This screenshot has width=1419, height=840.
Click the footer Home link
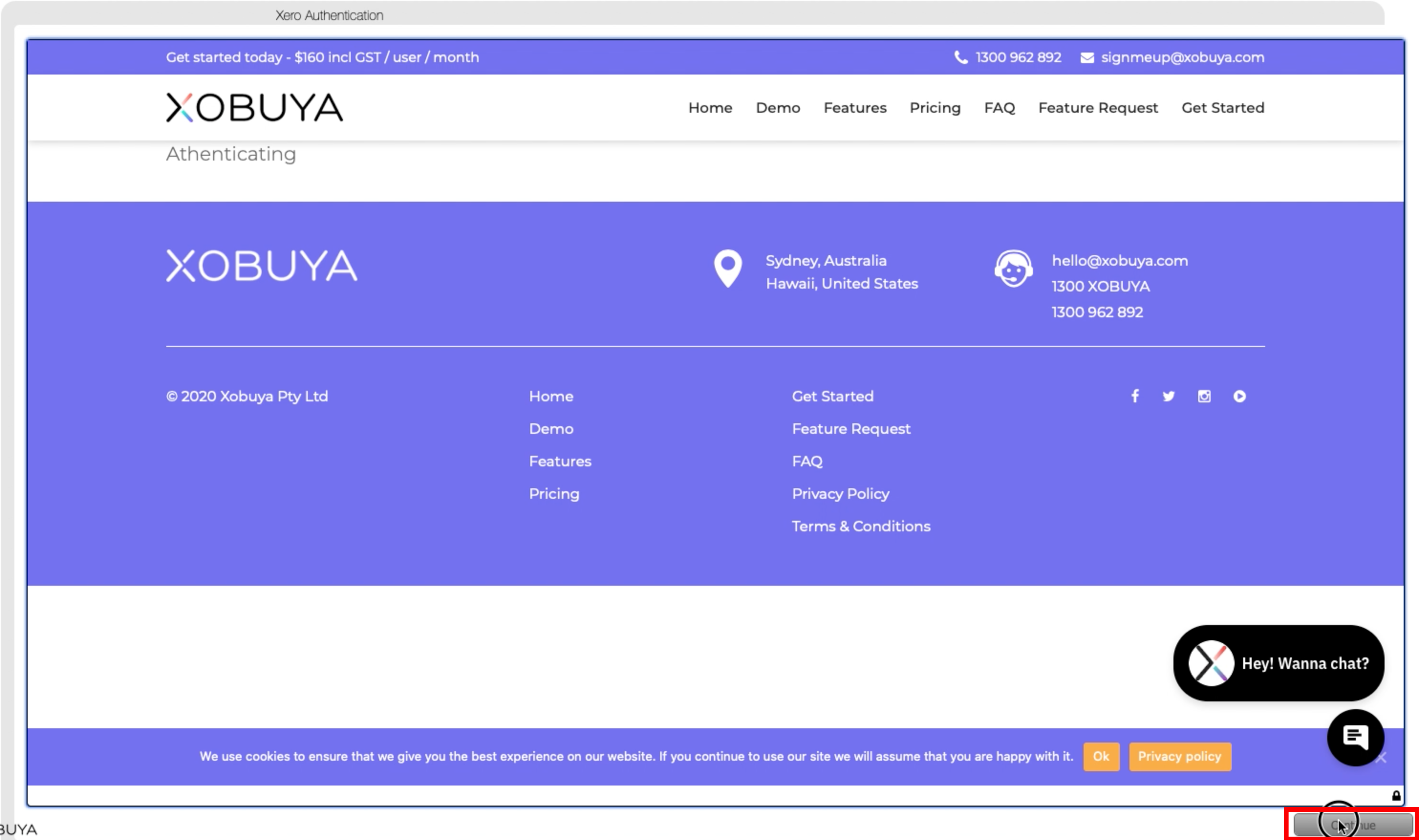(x=551, y=396)
